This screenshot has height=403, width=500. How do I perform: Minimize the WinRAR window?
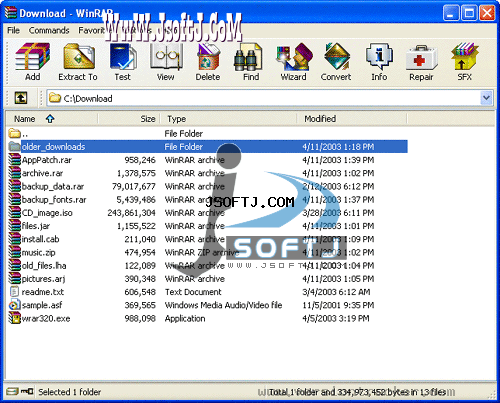451,13
